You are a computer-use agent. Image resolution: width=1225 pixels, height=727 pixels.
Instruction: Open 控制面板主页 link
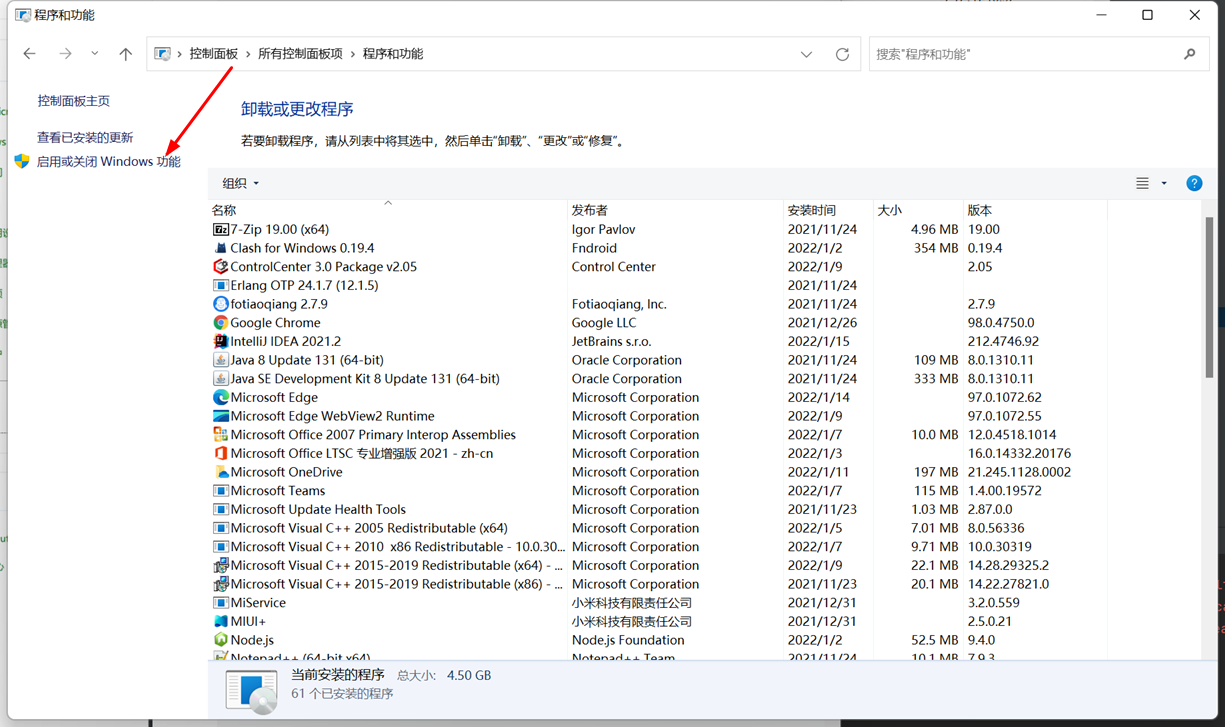pyautogui.click(x=74, y=101)
